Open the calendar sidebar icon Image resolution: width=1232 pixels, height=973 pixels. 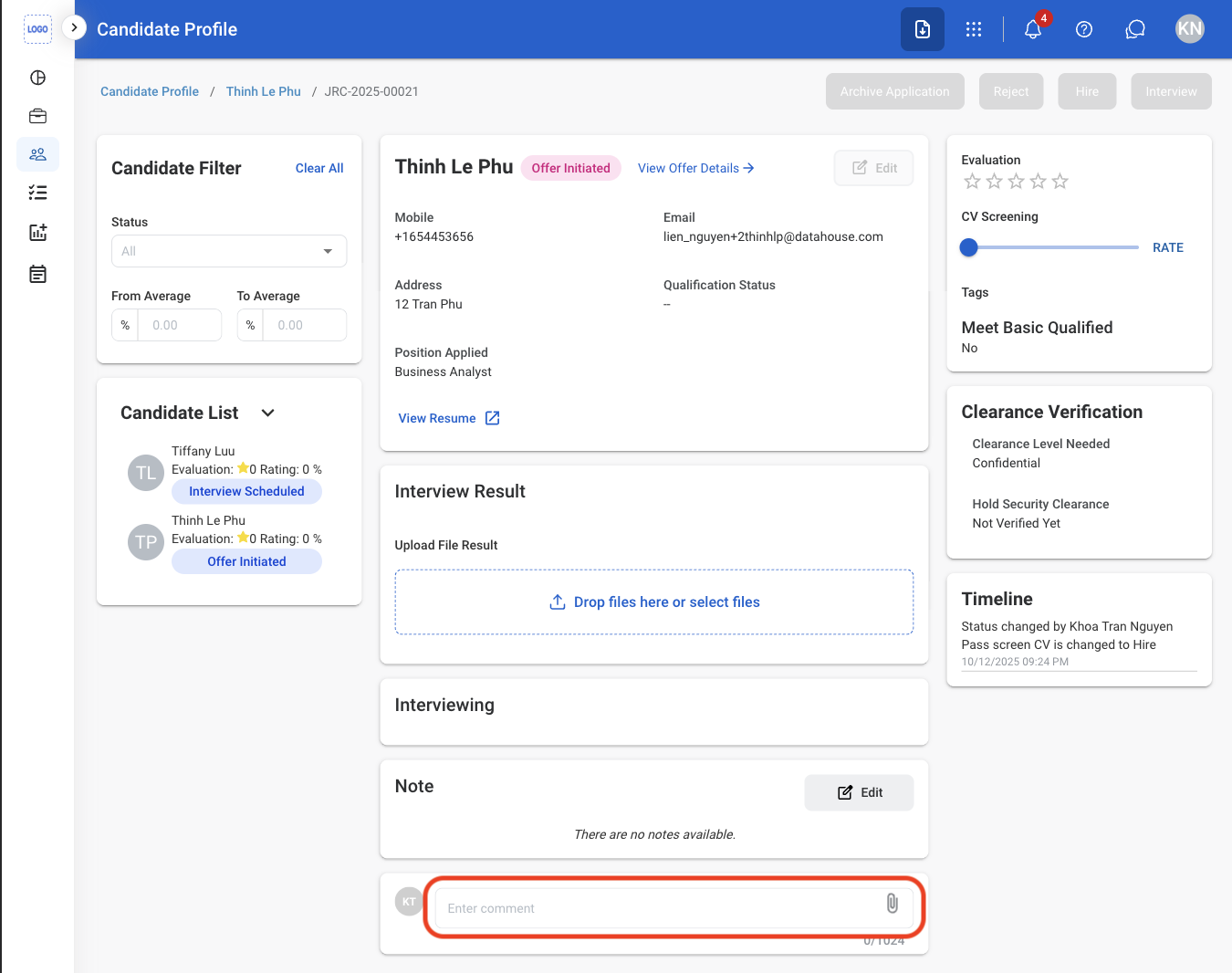37,274
